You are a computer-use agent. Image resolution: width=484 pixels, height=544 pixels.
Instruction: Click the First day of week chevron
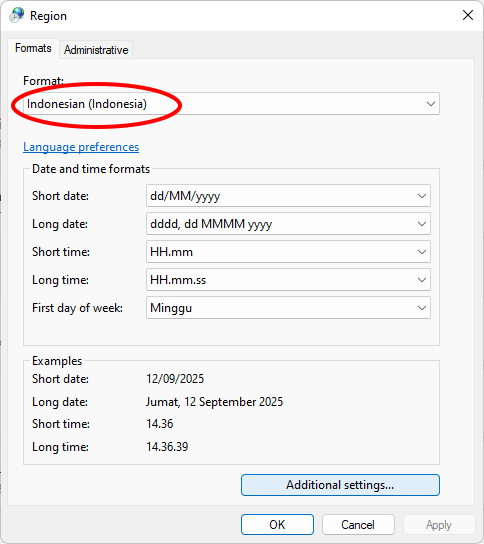tap(422, 308)
